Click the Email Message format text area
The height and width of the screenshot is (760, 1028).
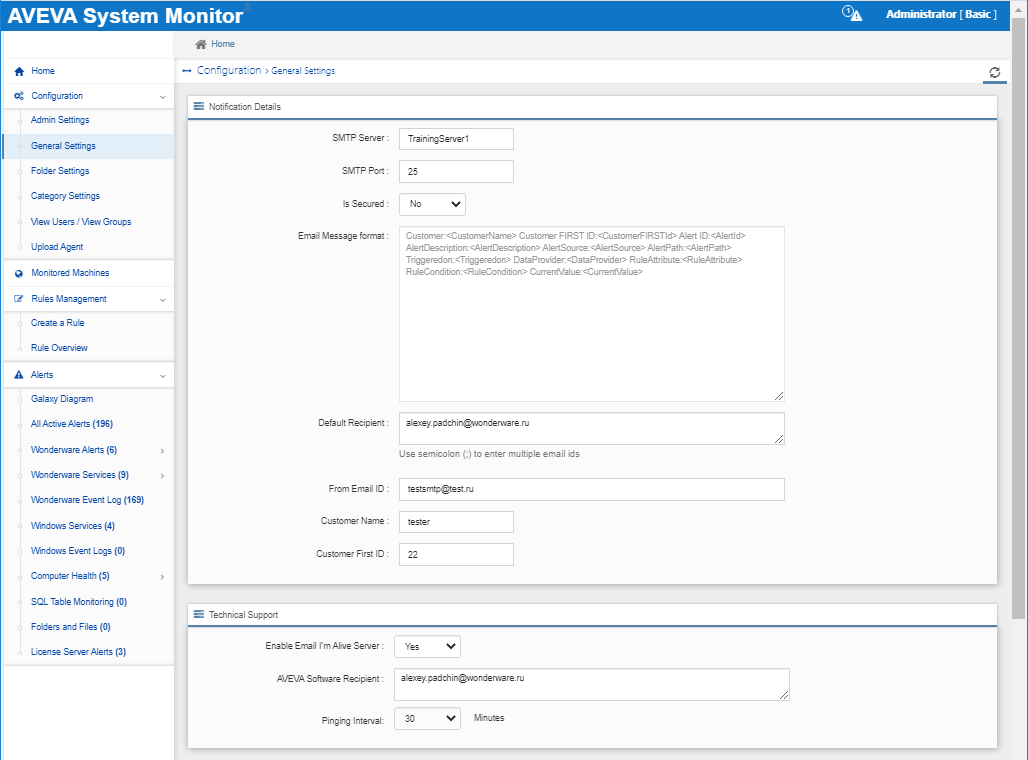591,314
